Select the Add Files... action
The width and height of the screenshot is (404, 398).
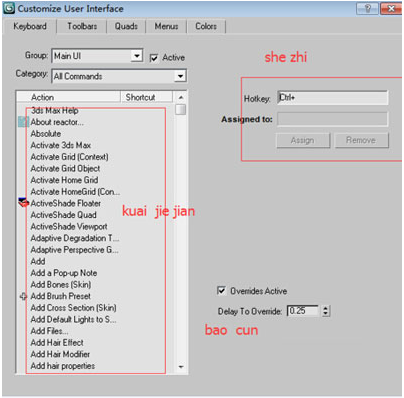[49, 331]
